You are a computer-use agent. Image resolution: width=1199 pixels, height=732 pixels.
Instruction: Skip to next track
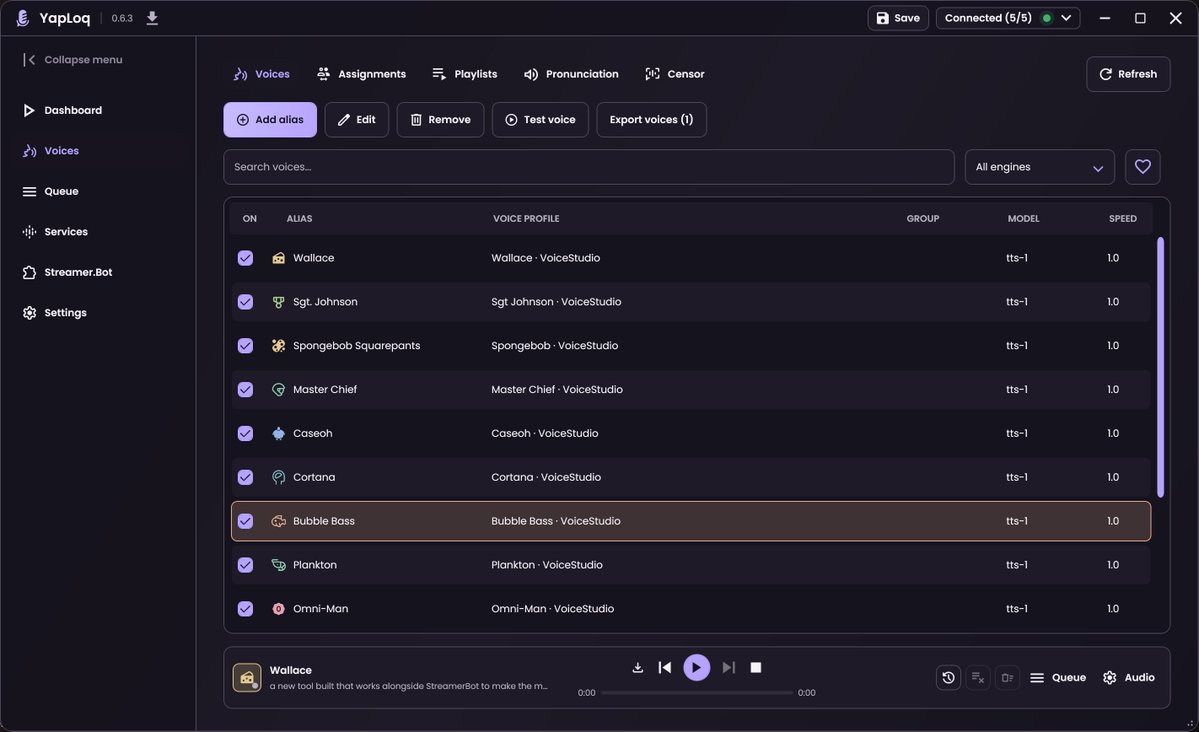pyautogui.click(x=729, y=668)
